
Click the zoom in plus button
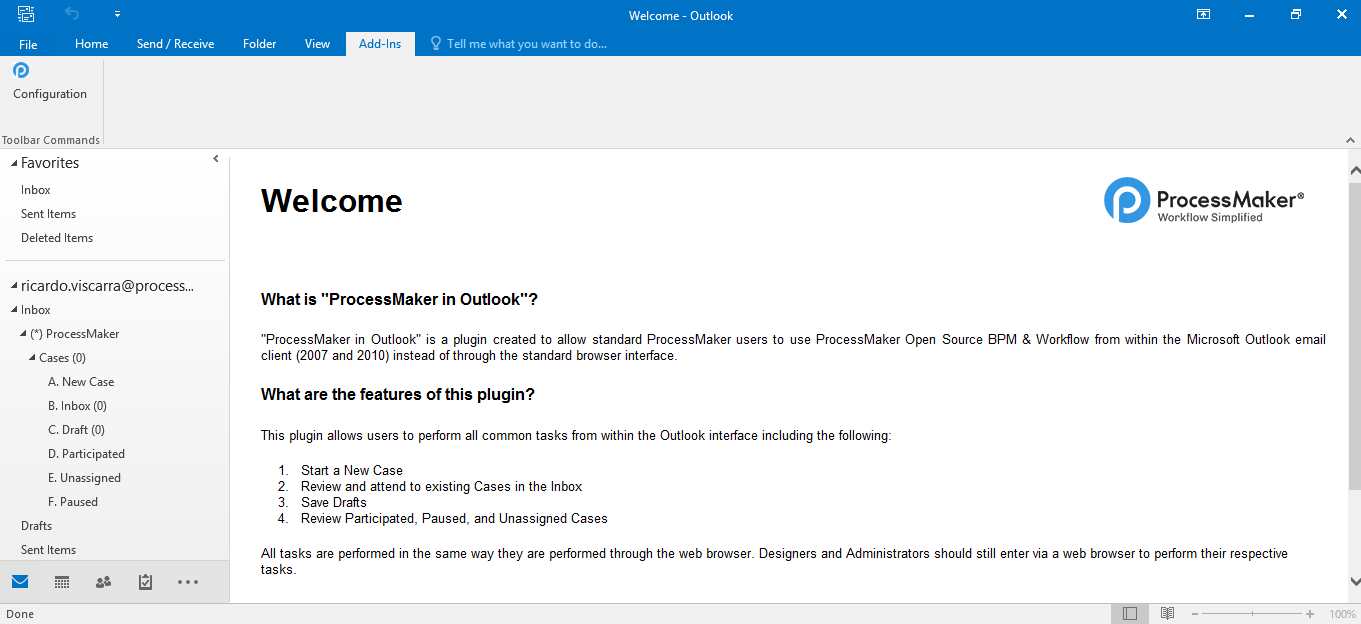pyautogui.click(x=1310, y=613)
